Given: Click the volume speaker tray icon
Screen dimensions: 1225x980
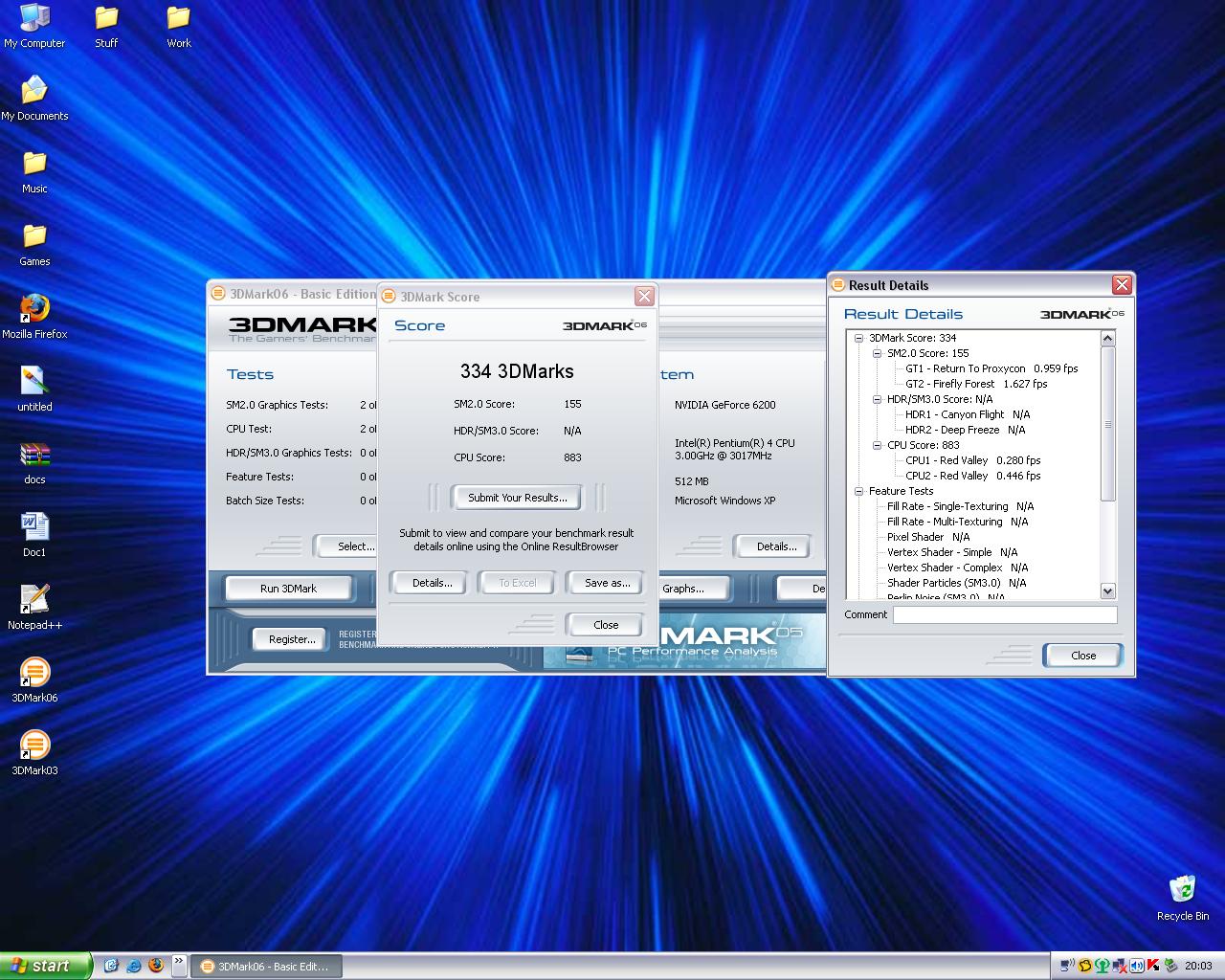Looking at the screenshot, I should 1137,966.
